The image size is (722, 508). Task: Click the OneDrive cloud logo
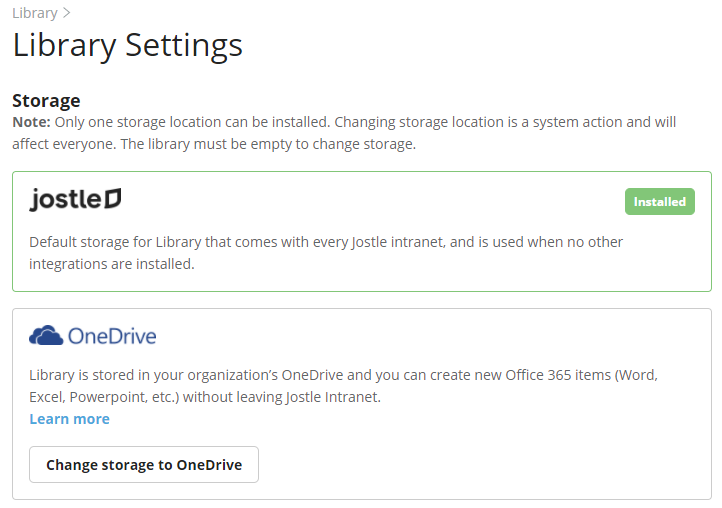[46, 335]
